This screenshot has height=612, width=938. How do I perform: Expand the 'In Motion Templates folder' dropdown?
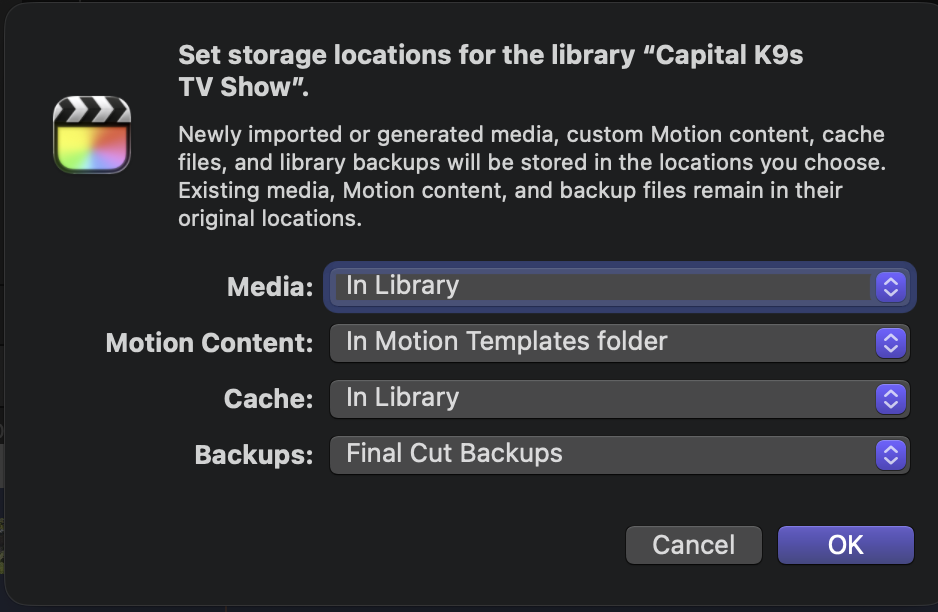602,343
